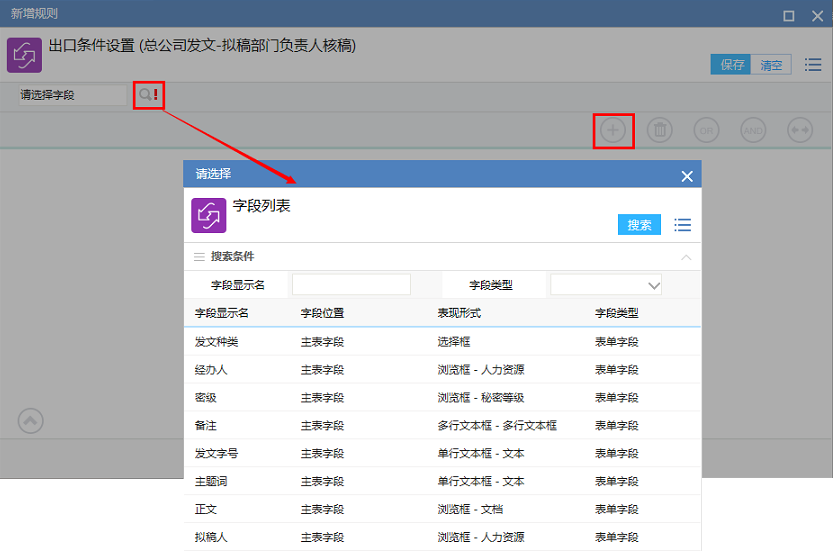Collapse the 搜索条件 section chevron
Screen dimensions: 833x551
pyautogui.click(x=686, y=257)
